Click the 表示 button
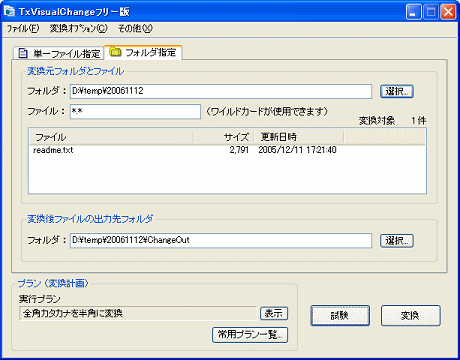The width and height of the screenshot is (460, 360). click(x=274, y=313)
